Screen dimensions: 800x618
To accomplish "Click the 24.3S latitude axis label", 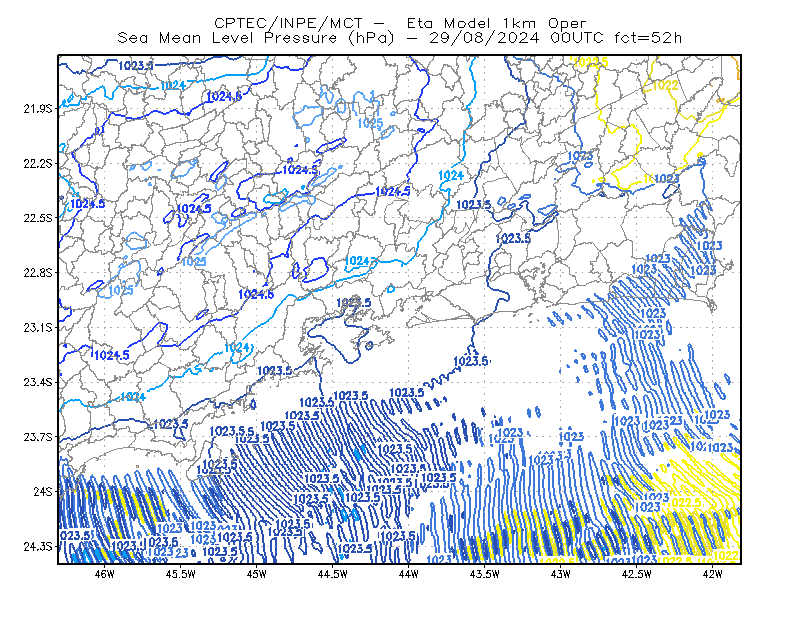I will click(x=38, y=547).
